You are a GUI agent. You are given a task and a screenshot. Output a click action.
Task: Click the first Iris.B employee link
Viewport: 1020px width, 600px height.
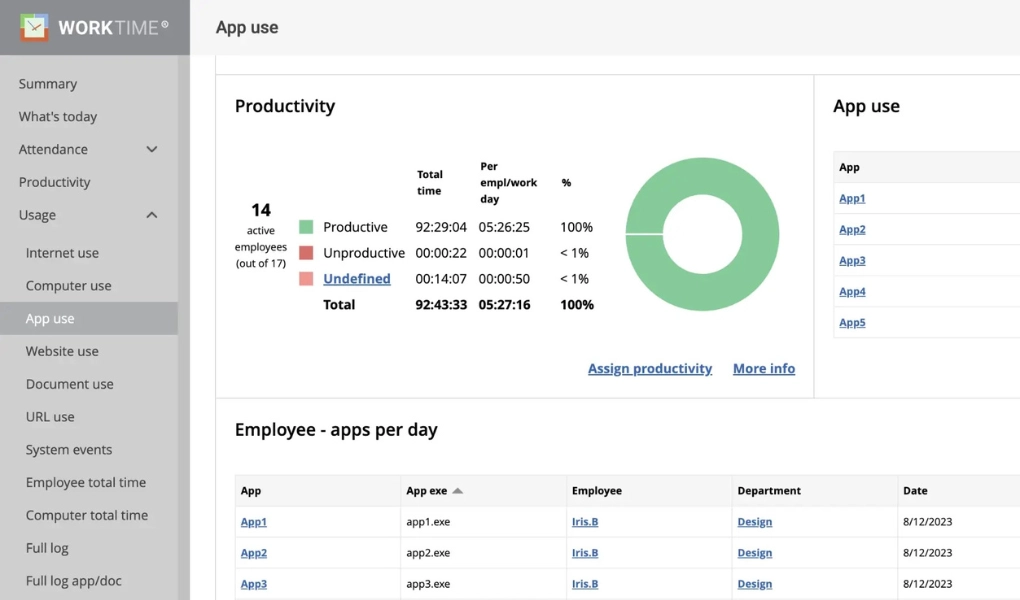coord(585,522)
